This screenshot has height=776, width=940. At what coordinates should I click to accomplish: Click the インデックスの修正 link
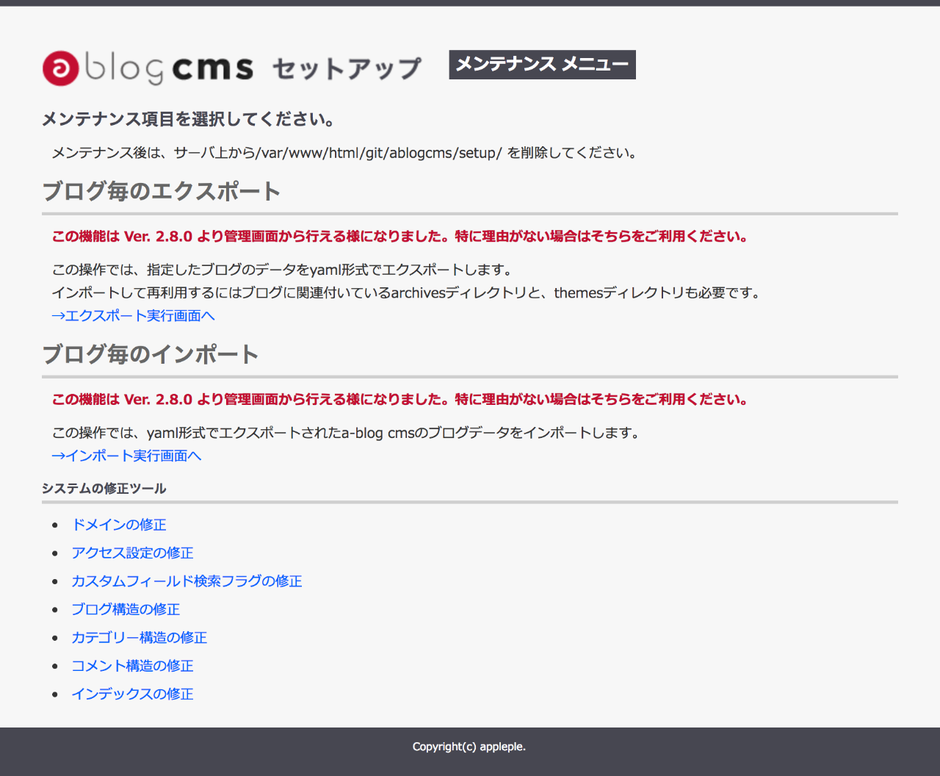point(132,693)
